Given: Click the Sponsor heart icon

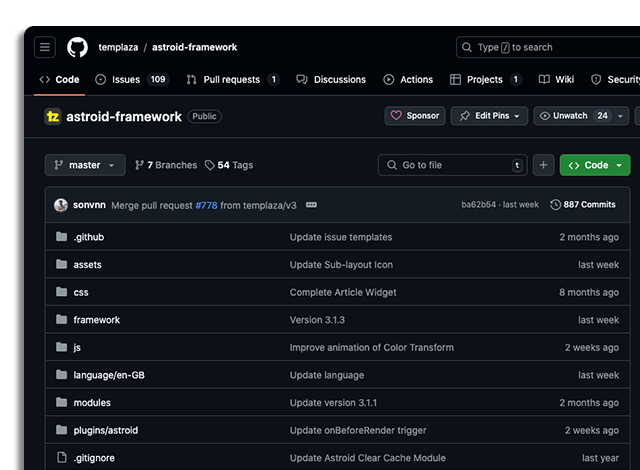Looking at the screenshot, I should [x=396, y=115].
